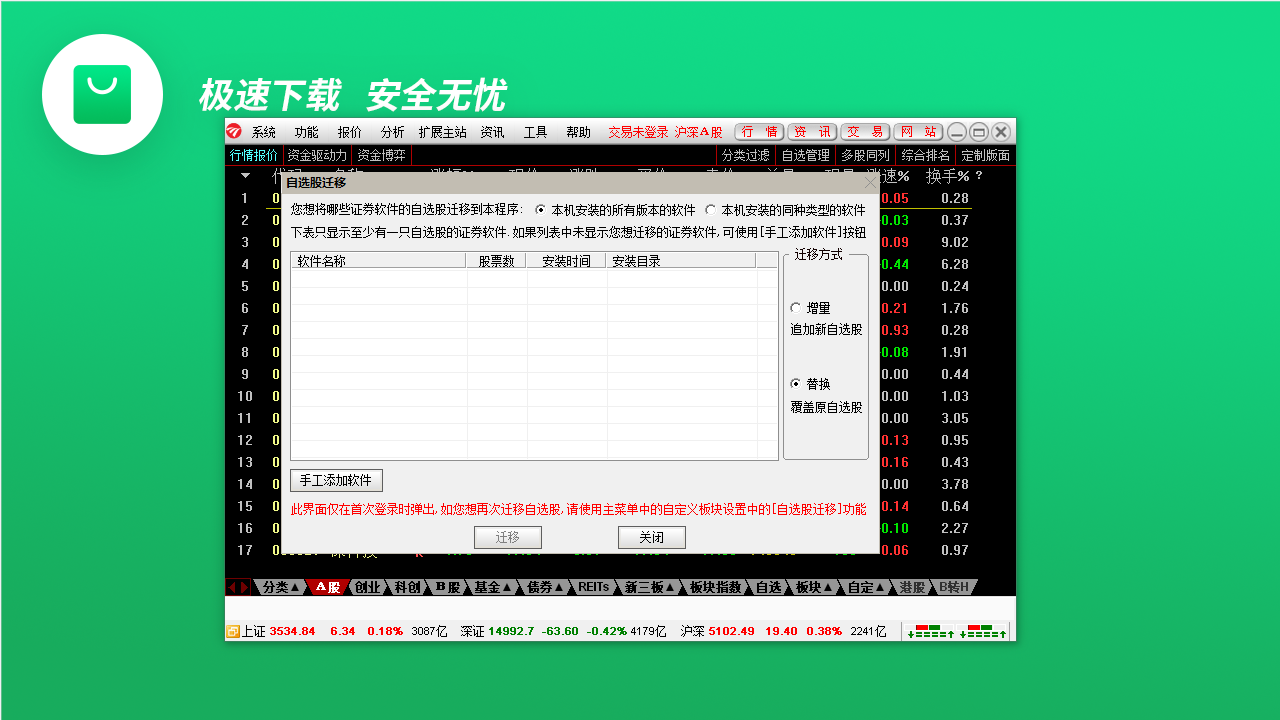Switch to the 创业 tab

[367, 588]
